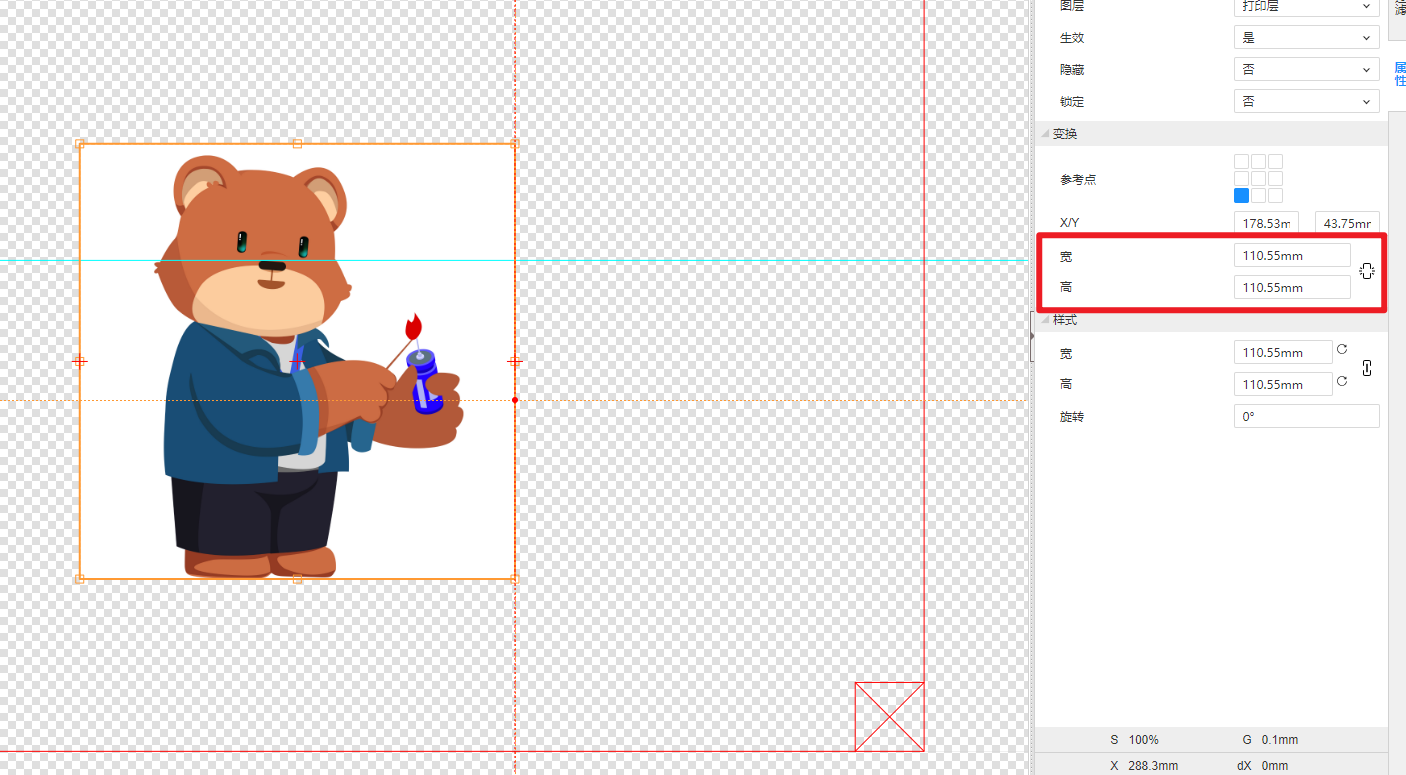Screen dimensions: 1406x775
Task: Select the bottom-left reference point
Action: (1241, 195)
